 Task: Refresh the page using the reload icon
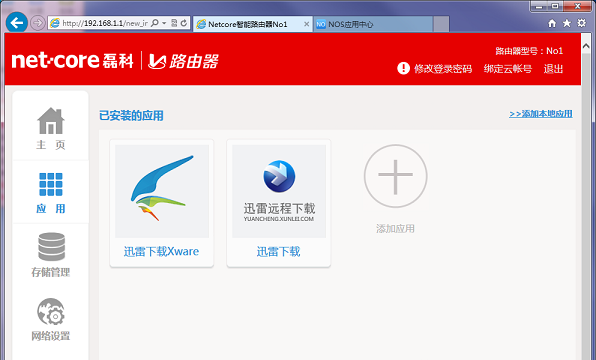(184, 23)
